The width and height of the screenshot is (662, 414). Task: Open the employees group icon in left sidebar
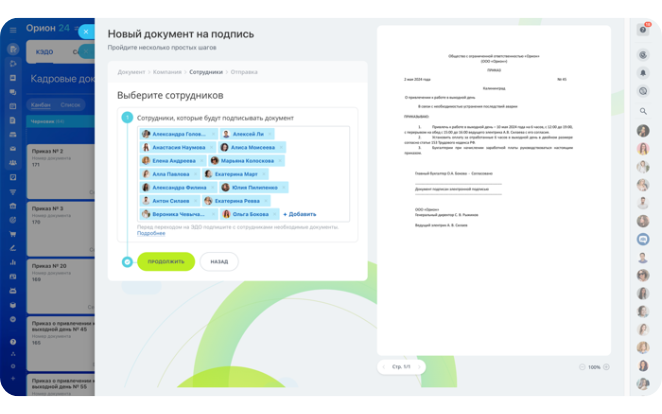[13, 162]
